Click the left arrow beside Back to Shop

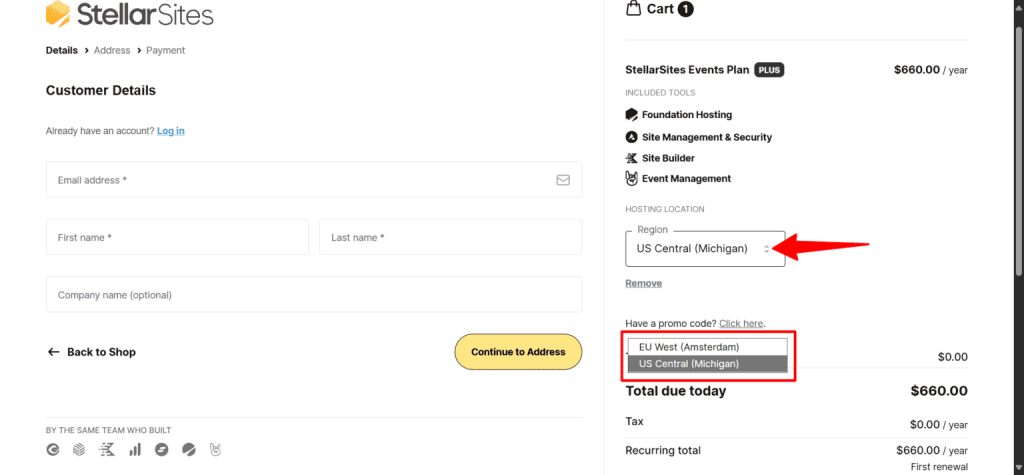[x=54, y=352]
